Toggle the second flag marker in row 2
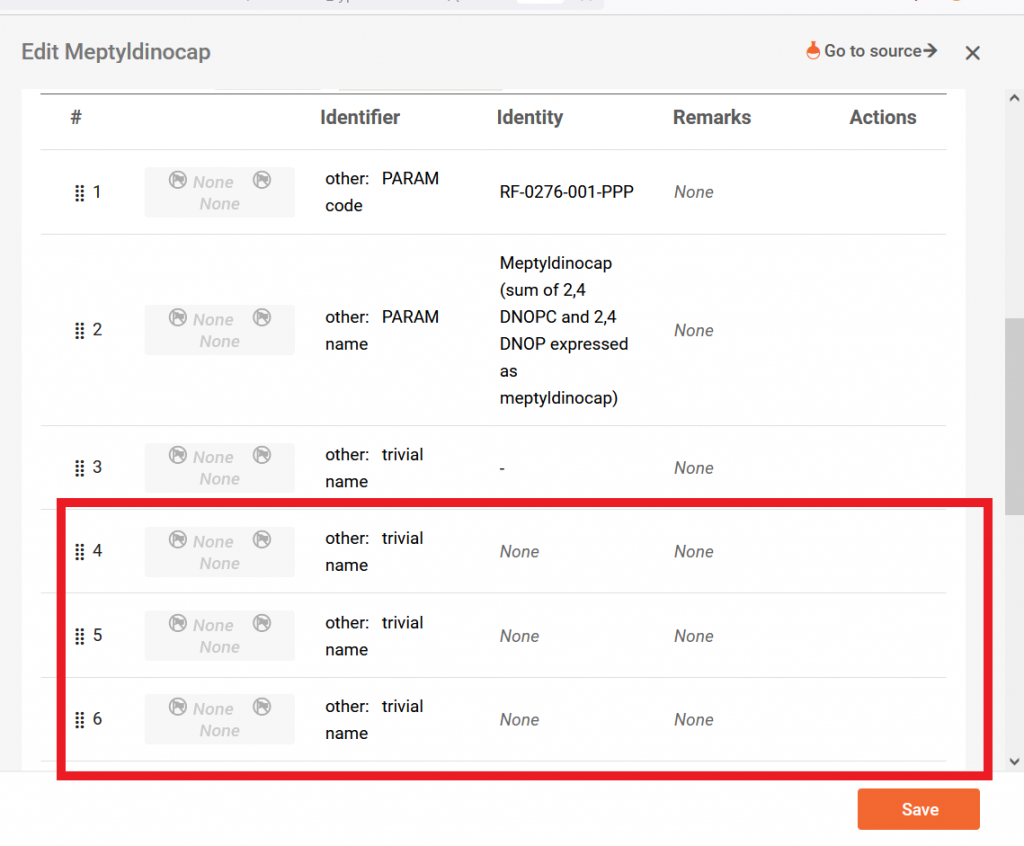Image resolution: width=1024 pixels, height=846 pixels. [x=262, y=319]
